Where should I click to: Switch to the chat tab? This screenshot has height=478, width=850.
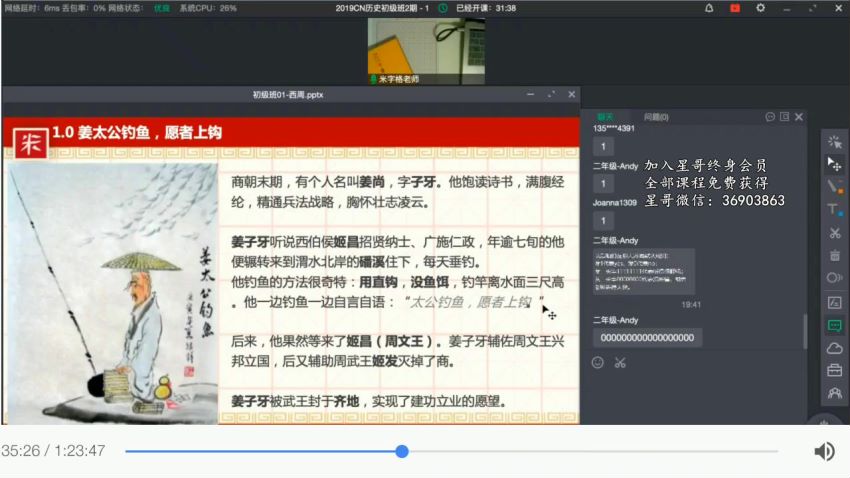pos(606,117)
